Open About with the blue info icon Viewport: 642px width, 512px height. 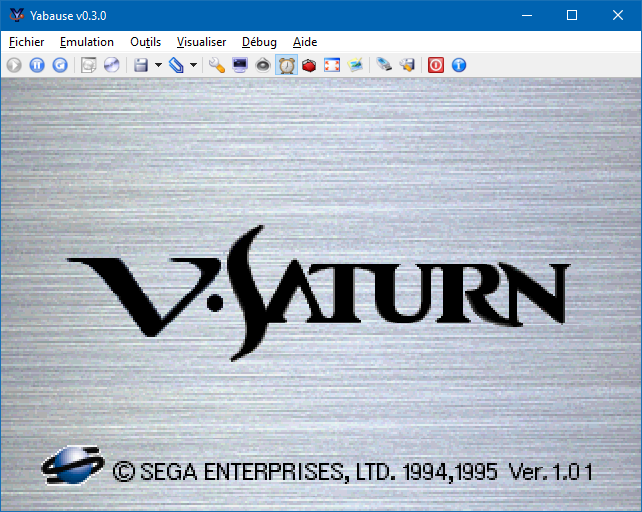[459, 65]
